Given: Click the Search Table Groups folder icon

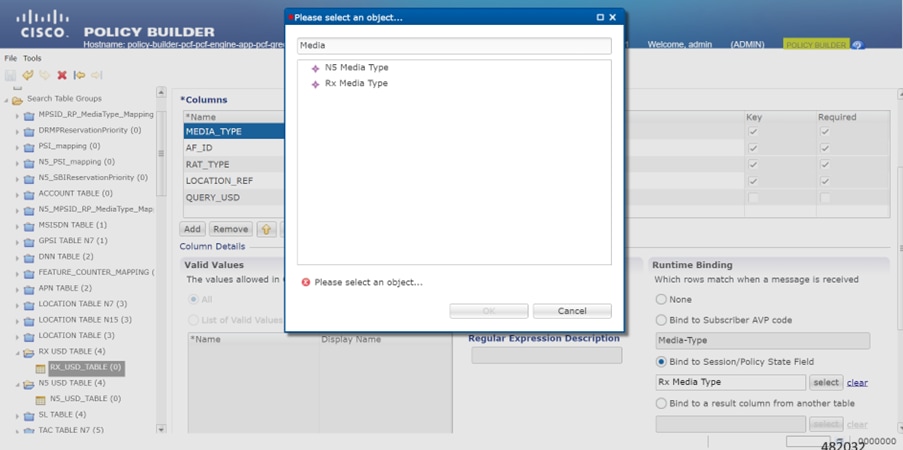Looking at the screenshot, I should point(17,100).
